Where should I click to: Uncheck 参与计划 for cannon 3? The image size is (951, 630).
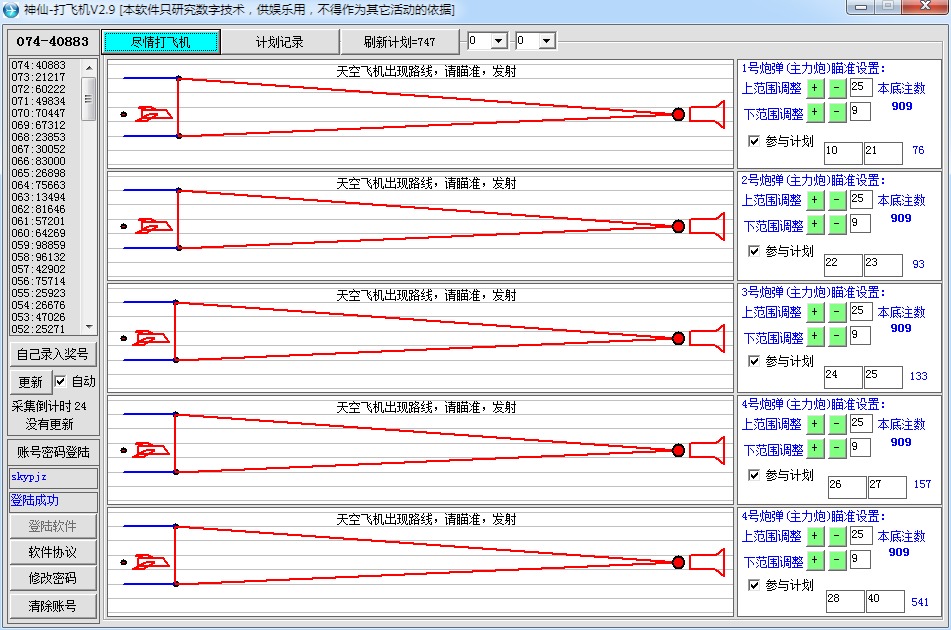pos(755,361)
